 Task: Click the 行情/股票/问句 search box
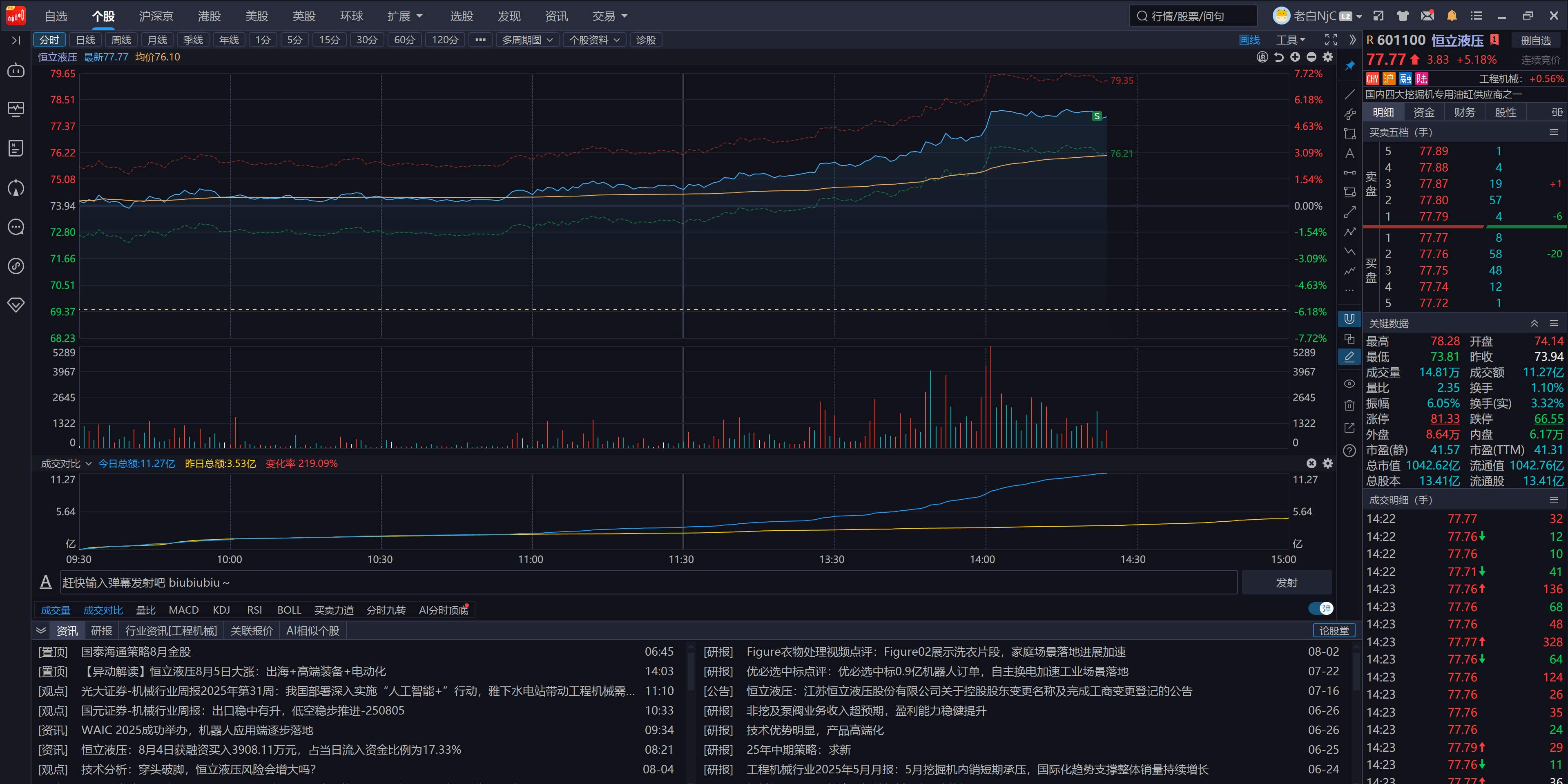(x=1193, y=16)
